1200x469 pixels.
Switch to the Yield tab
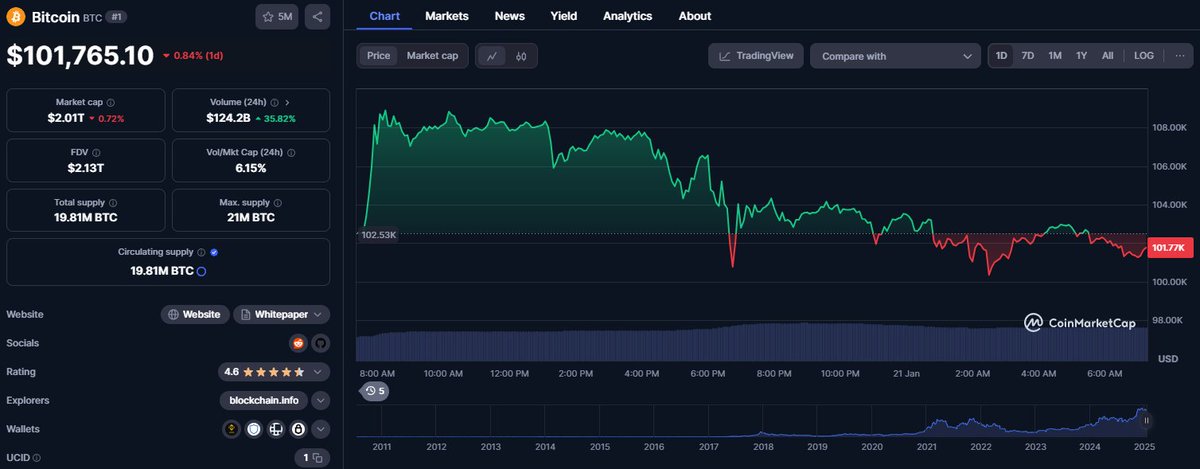pyautogui.click(x=563, y=16)
